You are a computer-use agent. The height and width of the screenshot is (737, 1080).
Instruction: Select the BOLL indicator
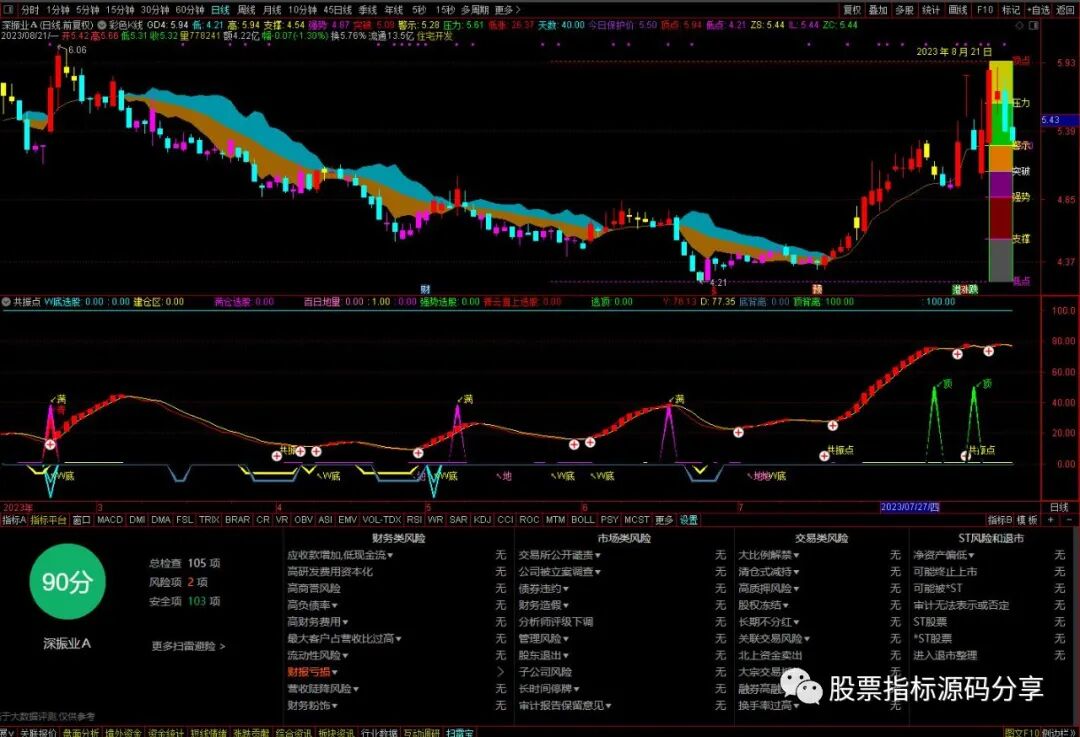click(x=582, y=520)
